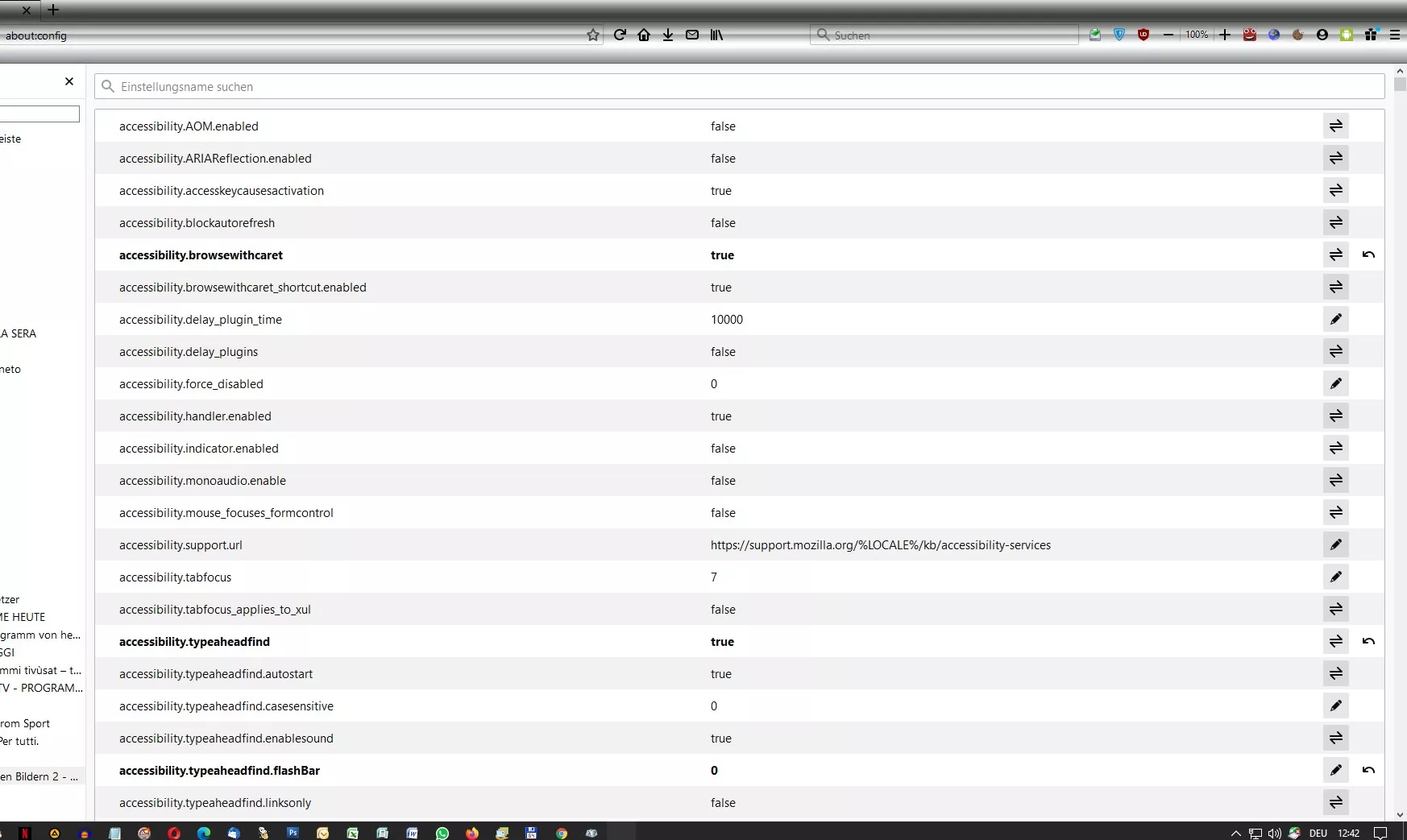1407x840 pixels.
Task: Bookmark this page with the star icon
Action: pyautogui.click(x=593, y=35)
